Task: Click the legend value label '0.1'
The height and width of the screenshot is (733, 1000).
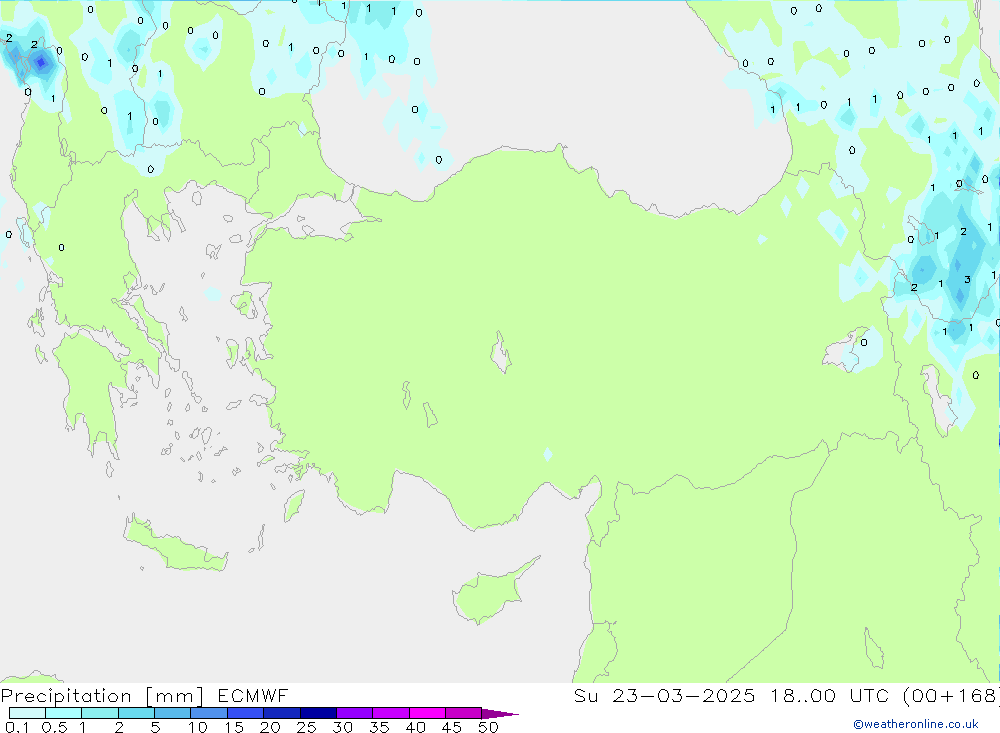Action: (x=16, y=727)
